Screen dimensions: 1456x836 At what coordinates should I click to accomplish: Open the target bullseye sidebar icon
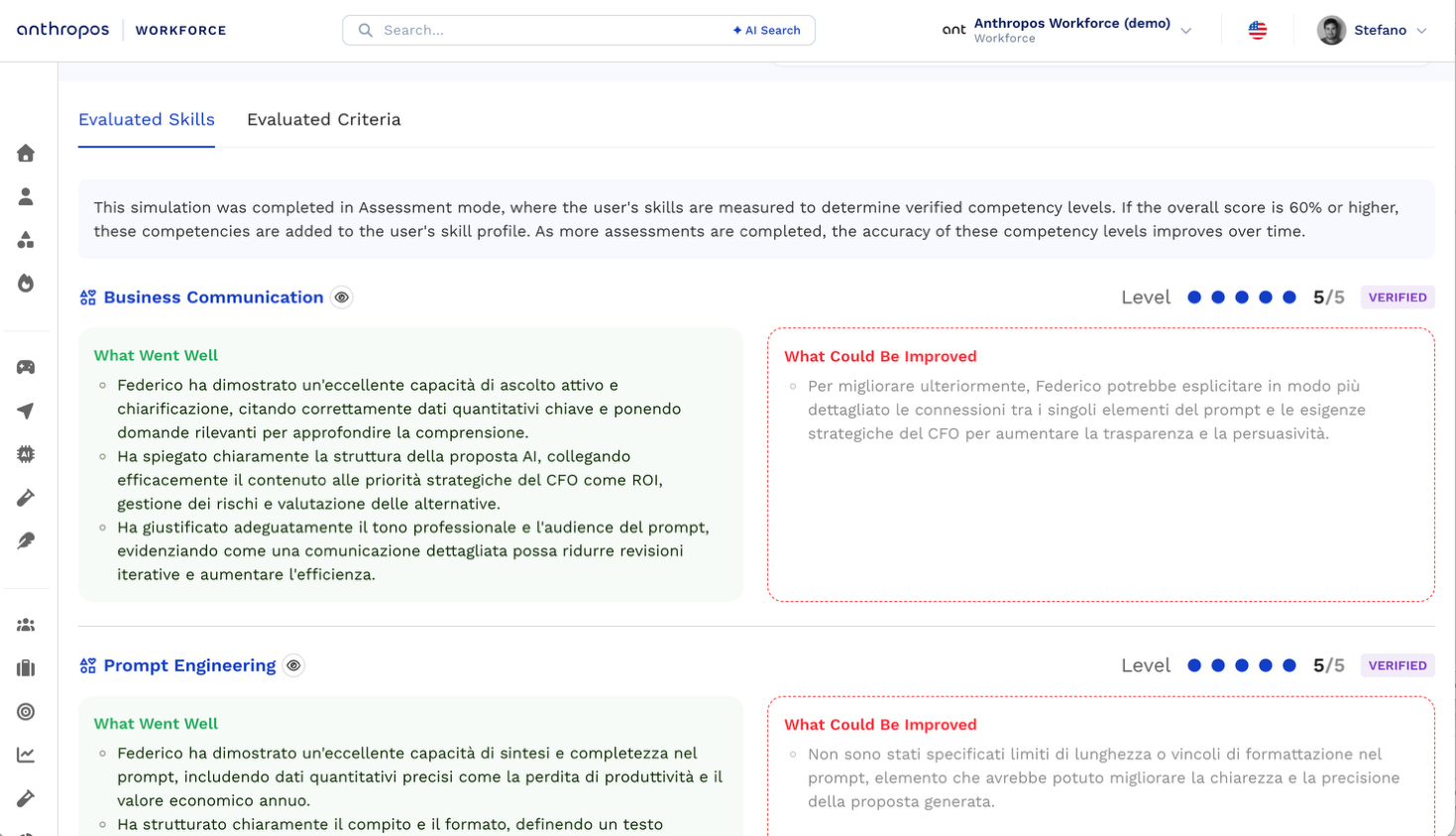26,712
